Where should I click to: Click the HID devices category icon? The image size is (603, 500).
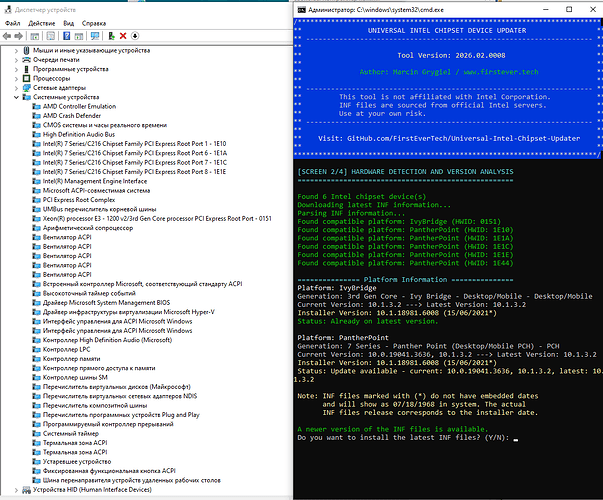(26, 490)
